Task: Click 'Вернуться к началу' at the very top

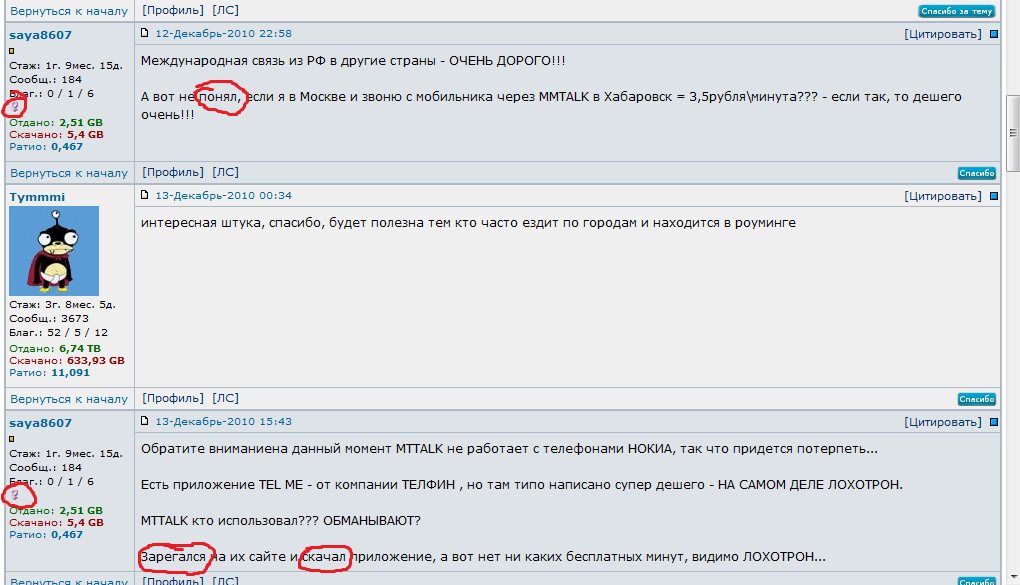Action: (69, 11)
